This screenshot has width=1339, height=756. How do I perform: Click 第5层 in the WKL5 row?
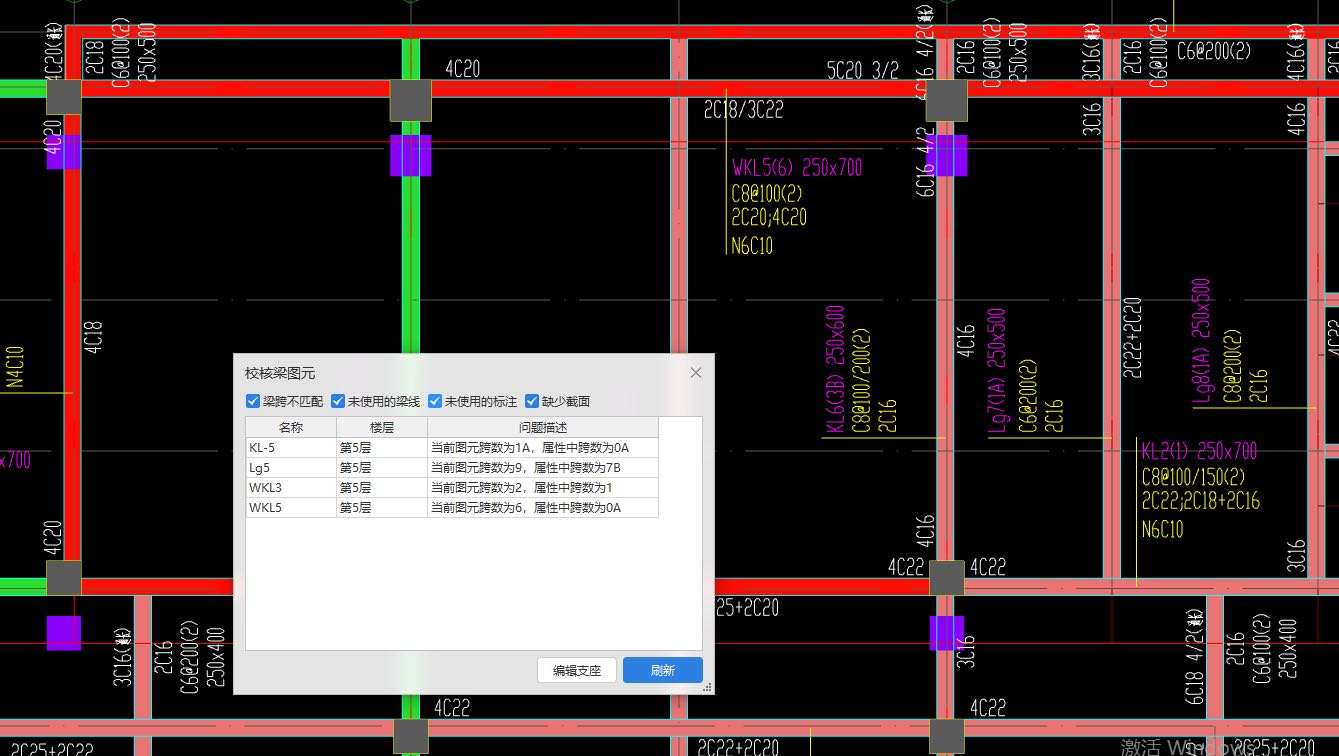click(382, 508)
